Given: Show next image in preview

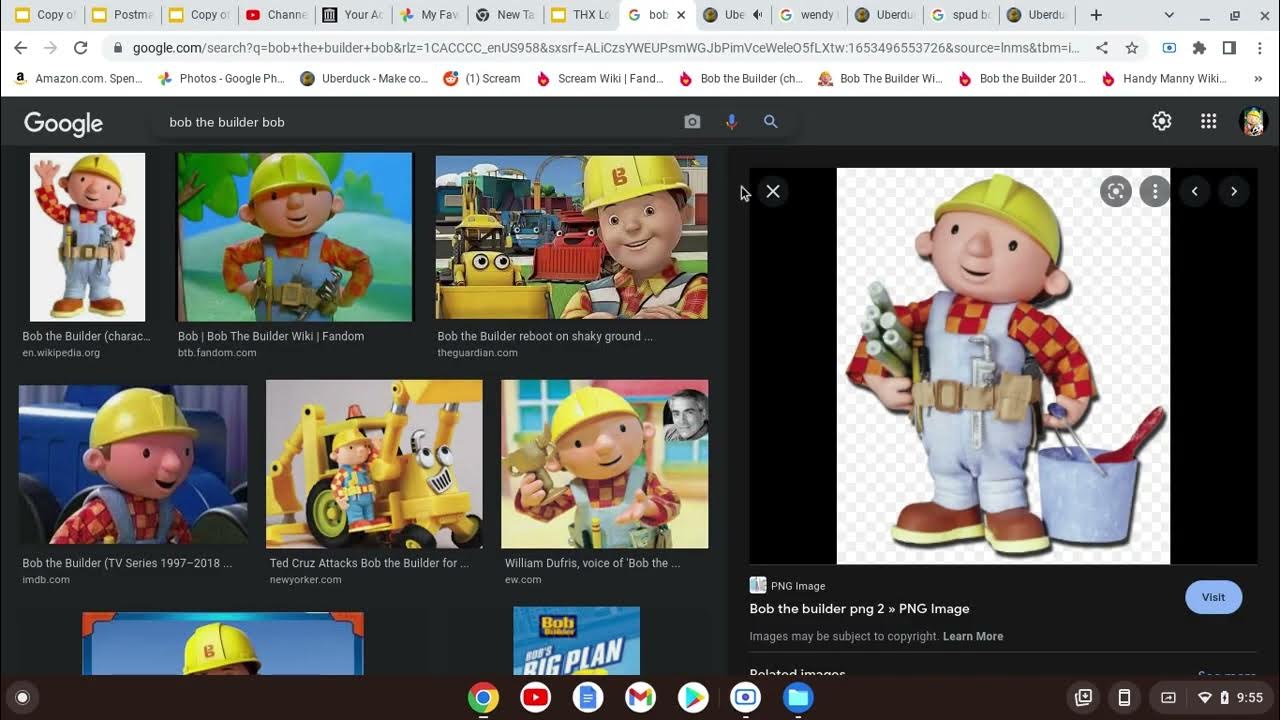Looking at the screenshot, I should click(x=1234, y=191).
